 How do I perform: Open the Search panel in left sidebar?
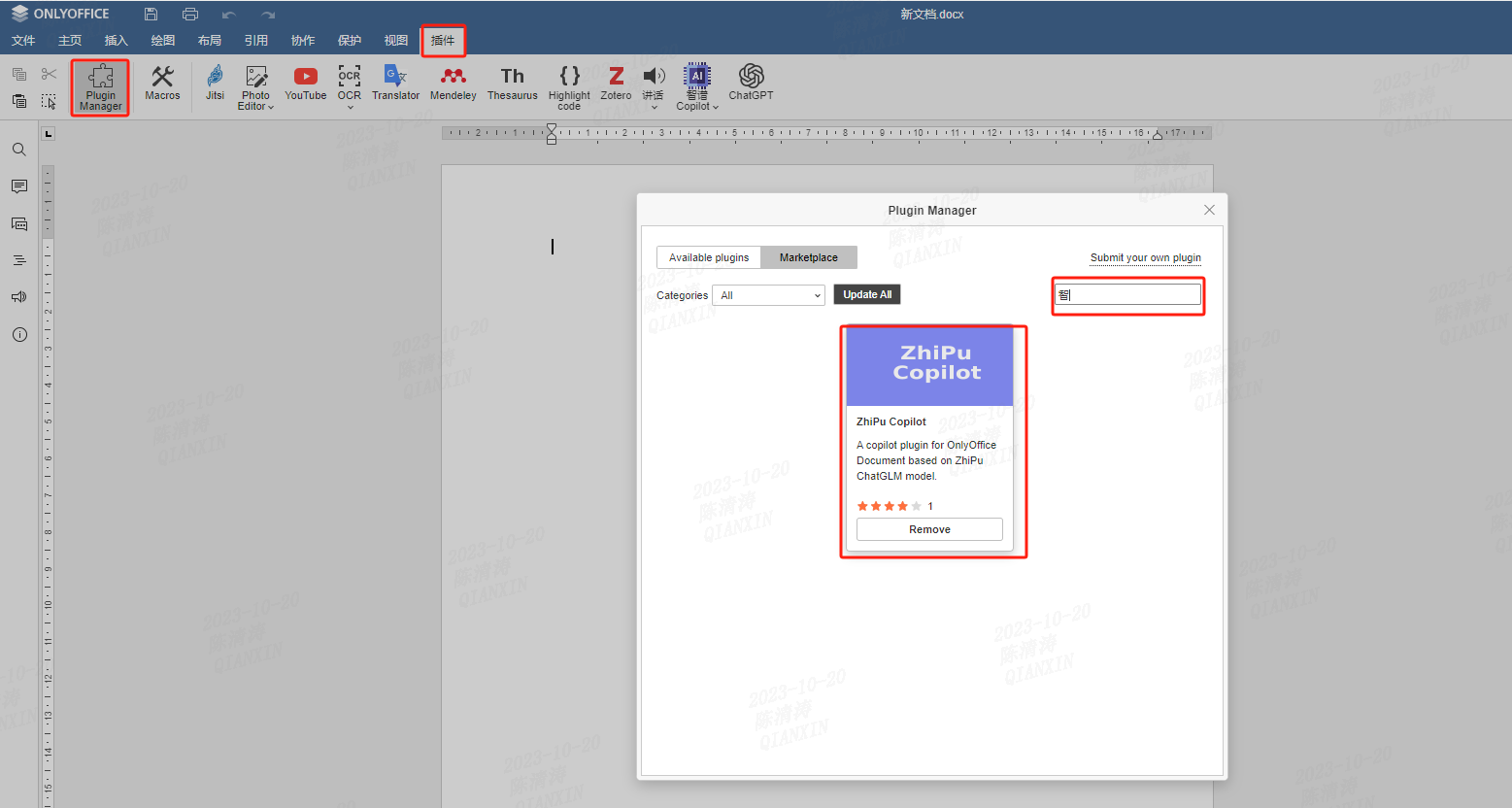pos(18,150)
